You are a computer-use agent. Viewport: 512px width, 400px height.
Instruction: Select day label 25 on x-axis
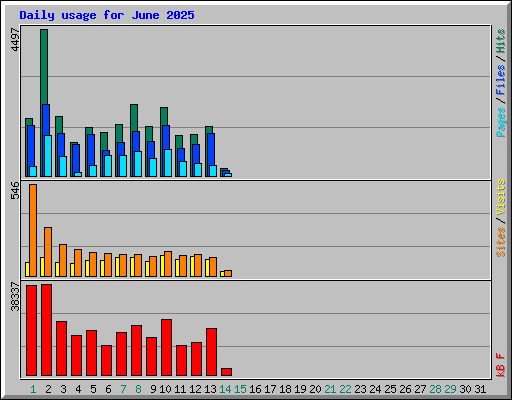(x=390, y=389)
